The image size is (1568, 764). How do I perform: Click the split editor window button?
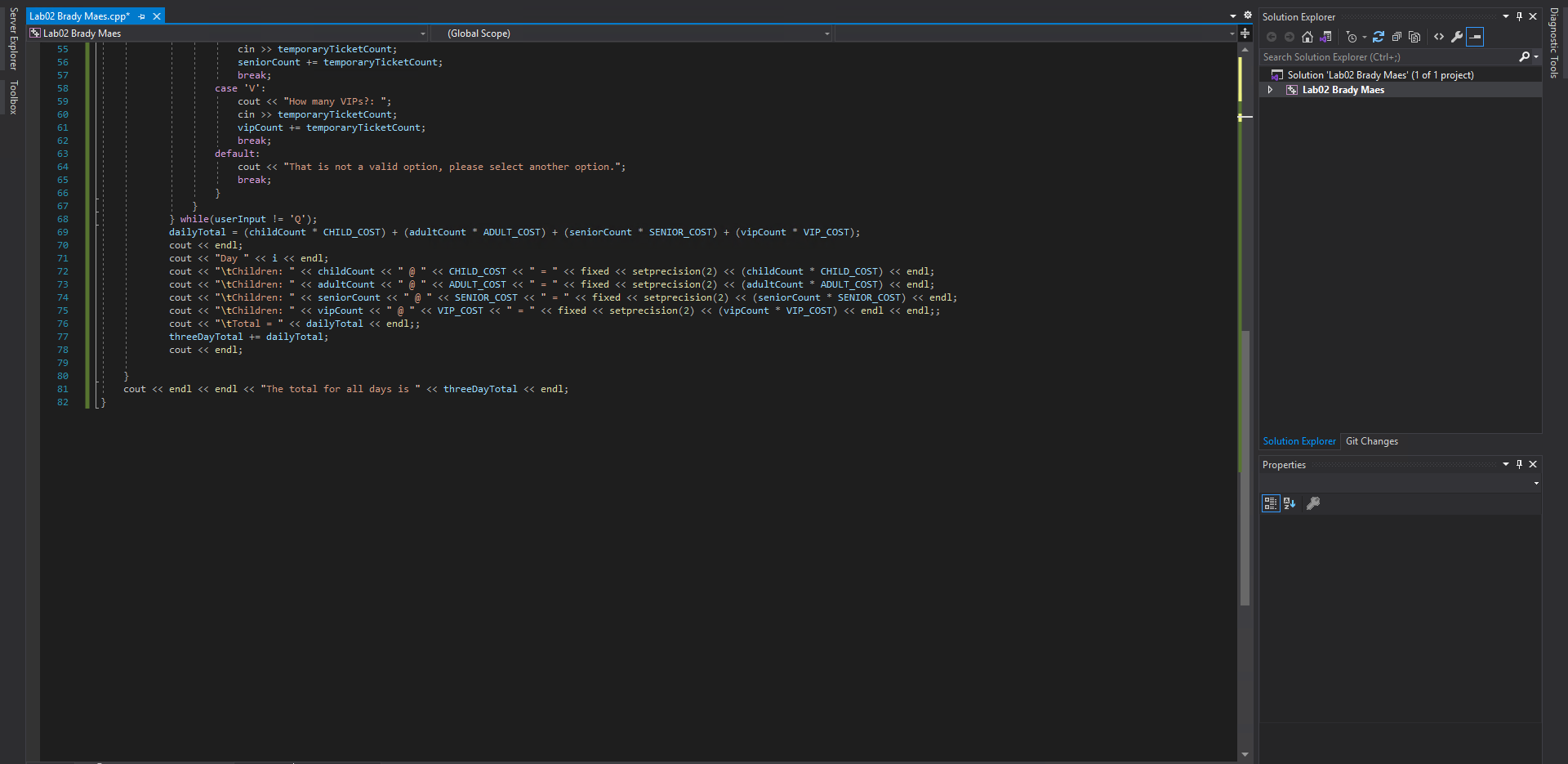coord(1245,34)
